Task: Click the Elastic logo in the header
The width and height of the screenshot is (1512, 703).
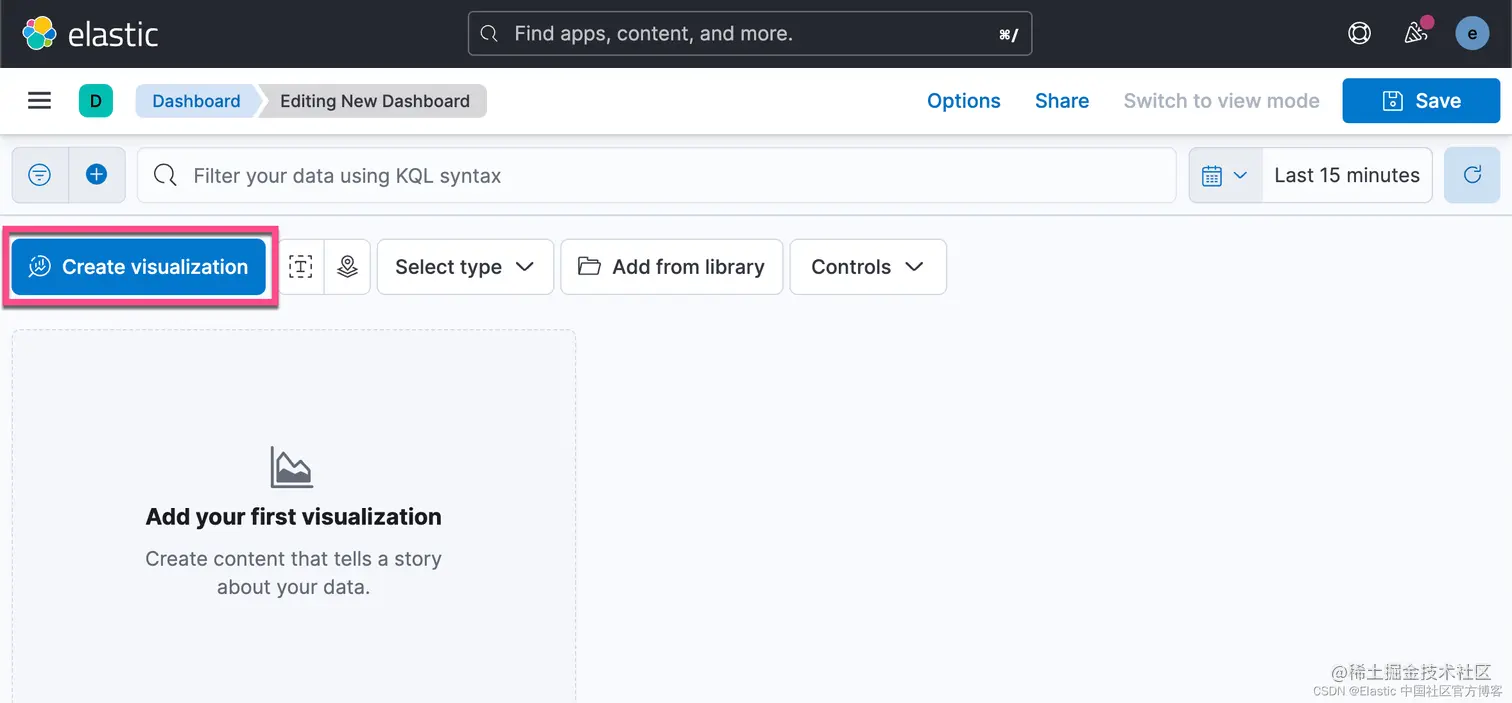Action: pyautogui.click(x=90, y=34)
